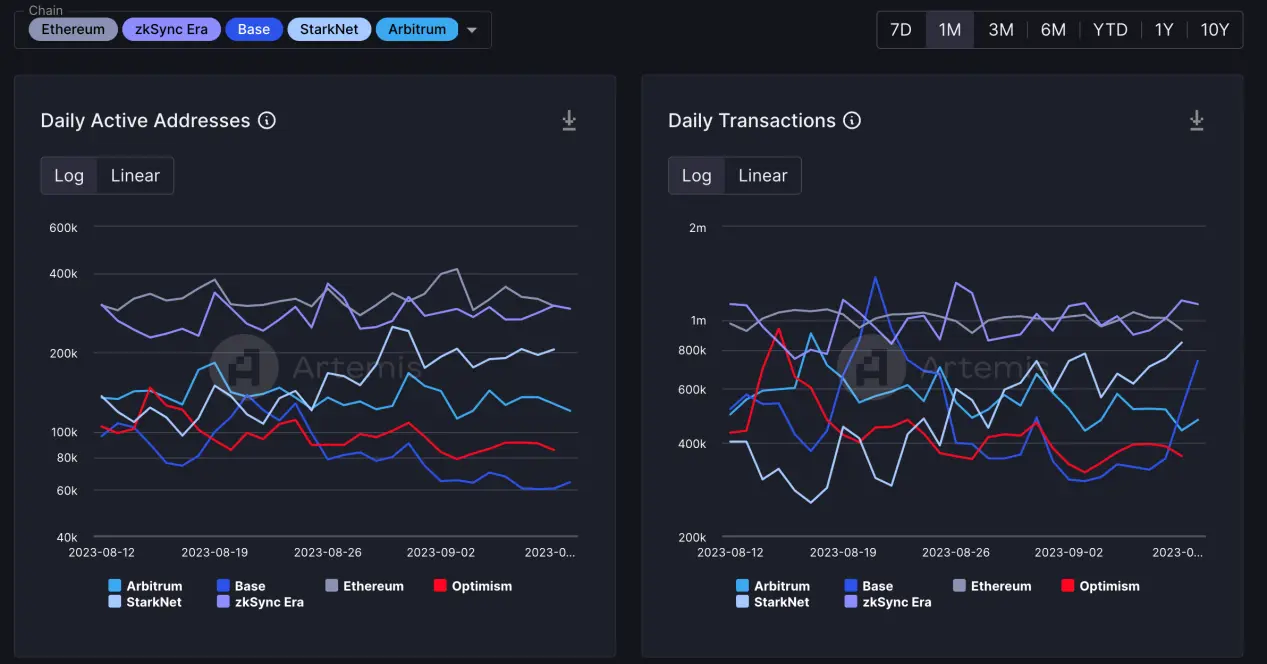Expand the Chain selector dropdown arrow

coord(472,30)
